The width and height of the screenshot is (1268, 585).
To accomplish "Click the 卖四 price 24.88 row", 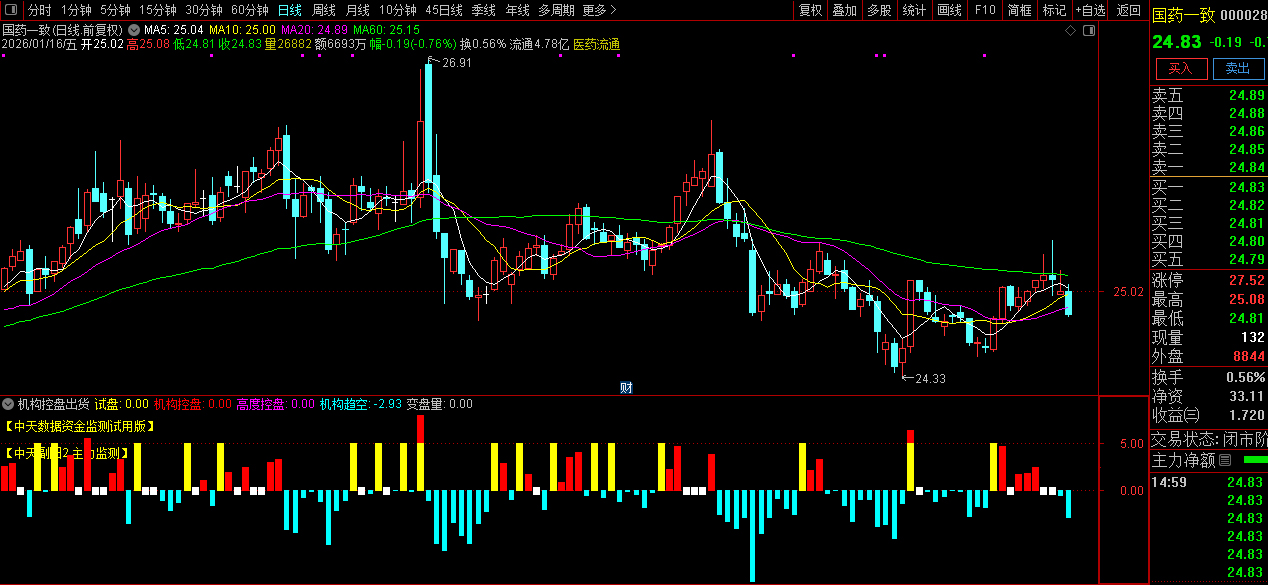I will tap(1209, 114).
